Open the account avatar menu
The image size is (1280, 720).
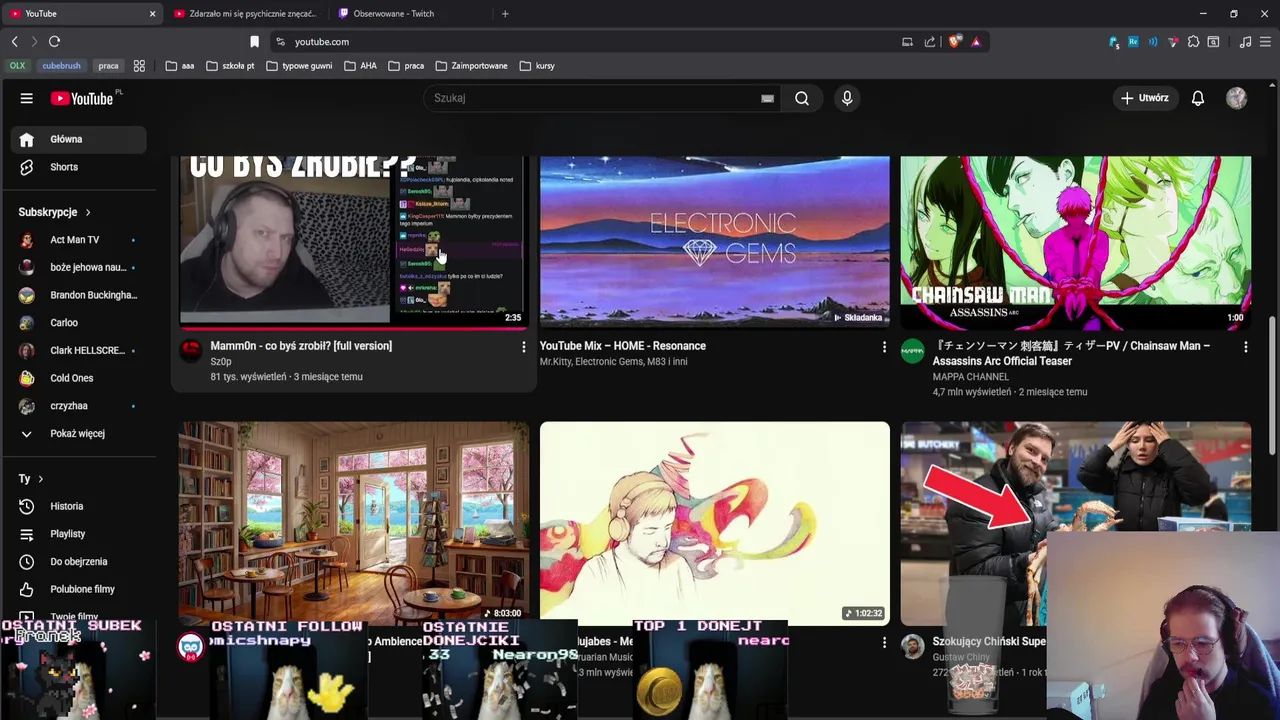[x=1237, y=98]
